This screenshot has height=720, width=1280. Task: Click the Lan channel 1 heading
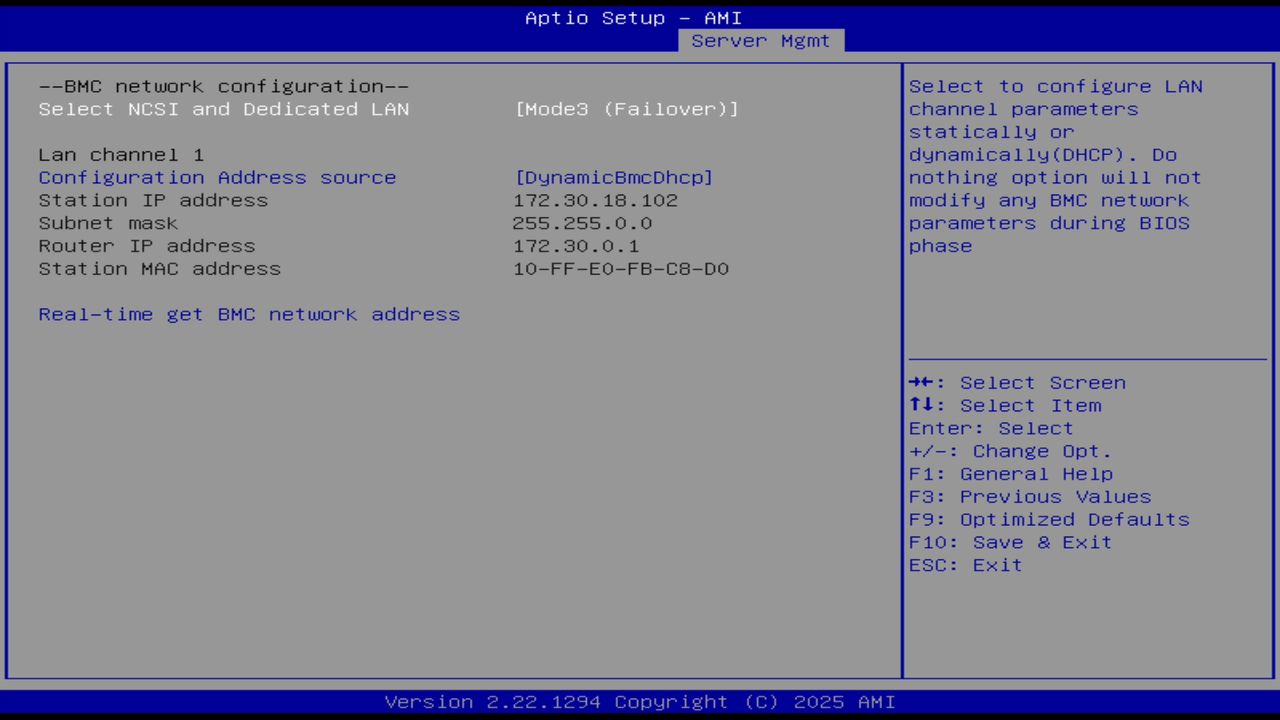click(x=121, y=155)
